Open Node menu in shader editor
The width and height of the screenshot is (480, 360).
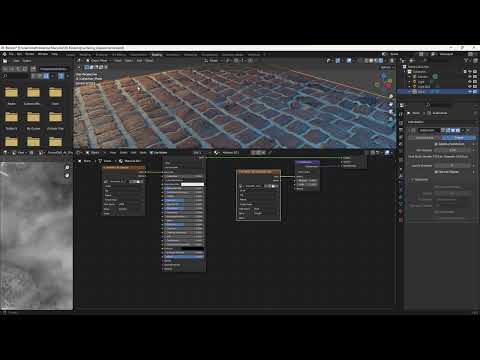click(x=143, y=153)
